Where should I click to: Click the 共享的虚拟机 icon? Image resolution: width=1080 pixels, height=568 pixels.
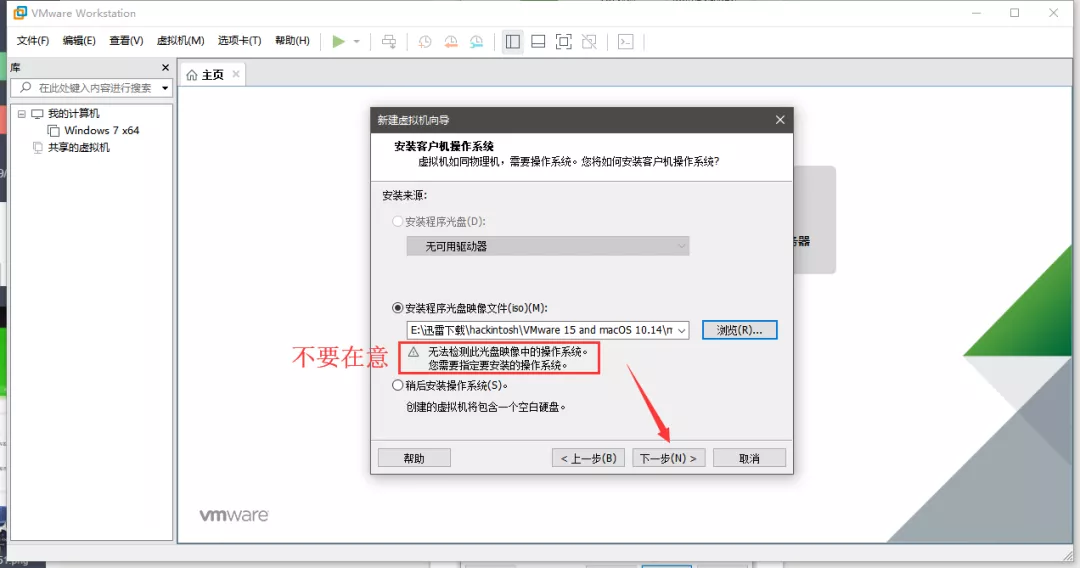click(x=38, y=147)
